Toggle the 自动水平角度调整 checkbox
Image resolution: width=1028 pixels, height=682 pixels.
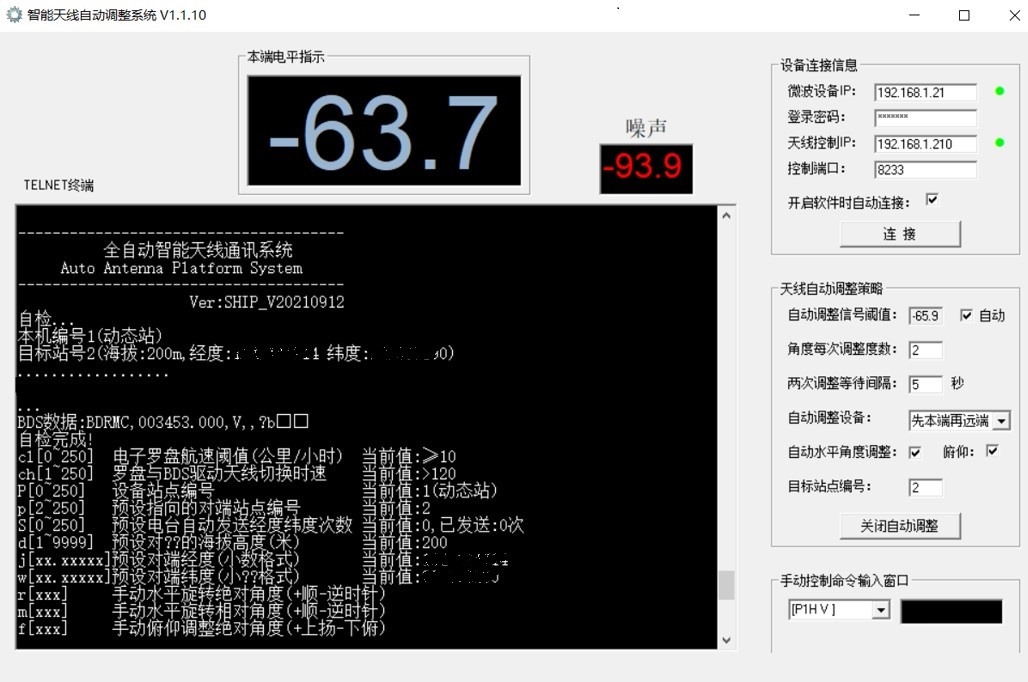click(x=915, y=452)
